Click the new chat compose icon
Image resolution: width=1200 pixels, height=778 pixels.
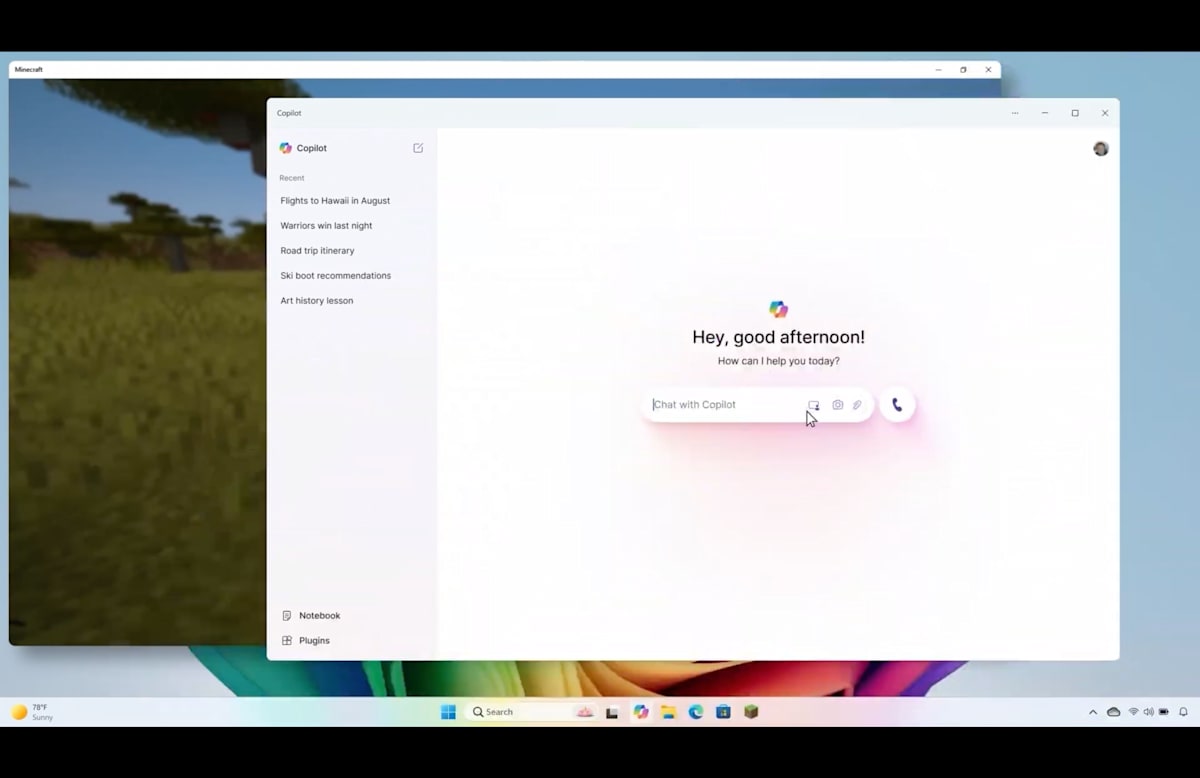coord(418,148)
